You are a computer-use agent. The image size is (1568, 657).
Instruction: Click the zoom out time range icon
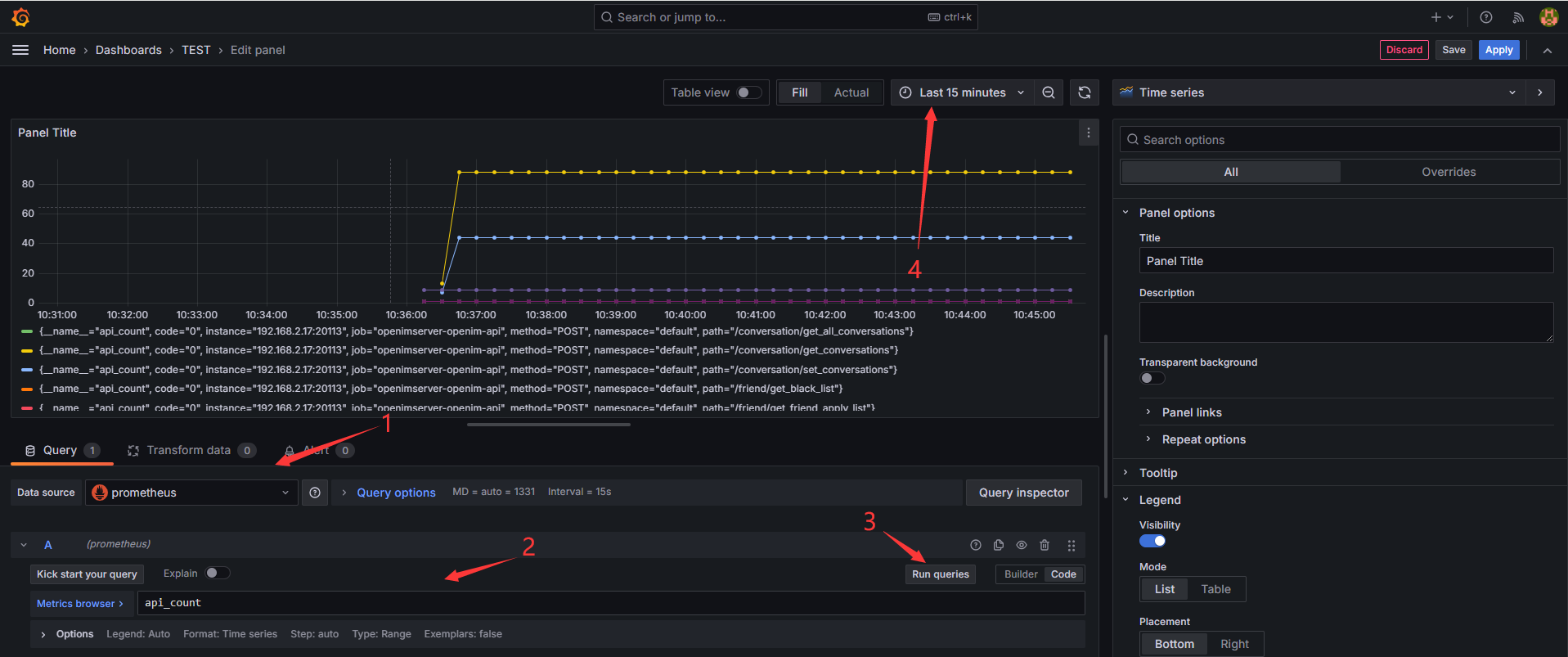pyautogui.click(x=1048, y=92)
